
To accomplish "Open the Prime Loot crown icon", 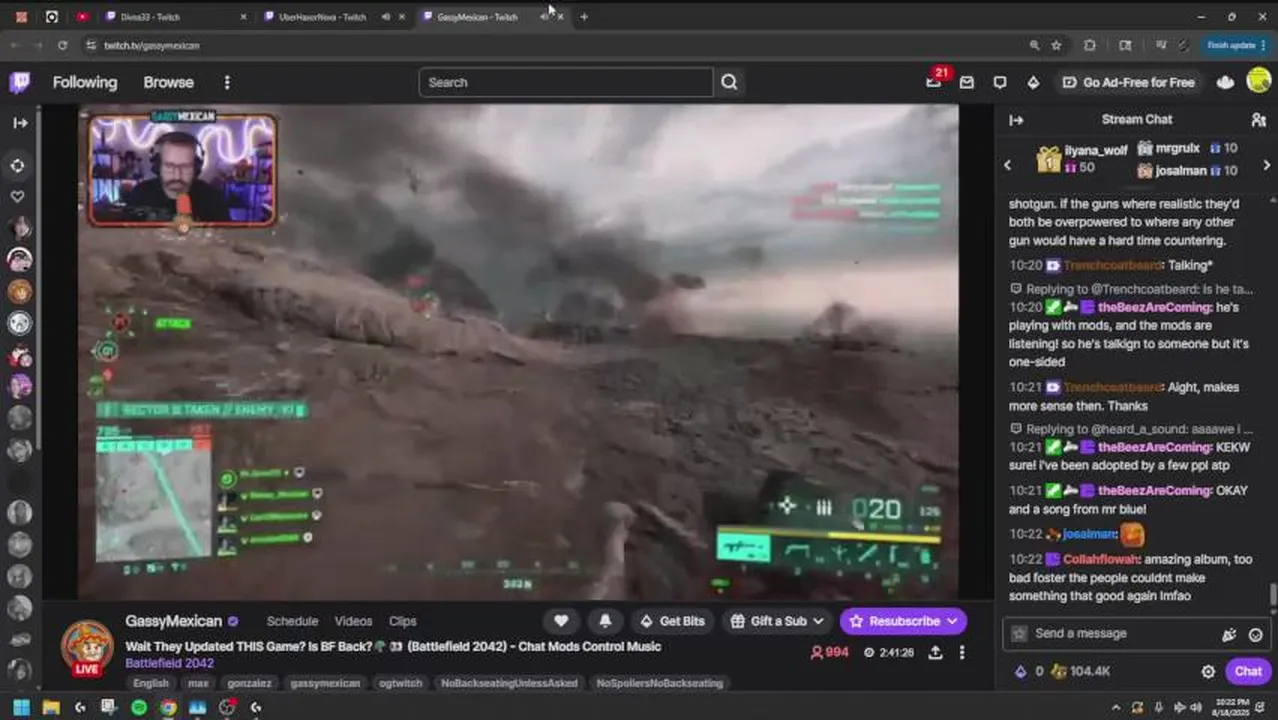I will coord(1225,82).
